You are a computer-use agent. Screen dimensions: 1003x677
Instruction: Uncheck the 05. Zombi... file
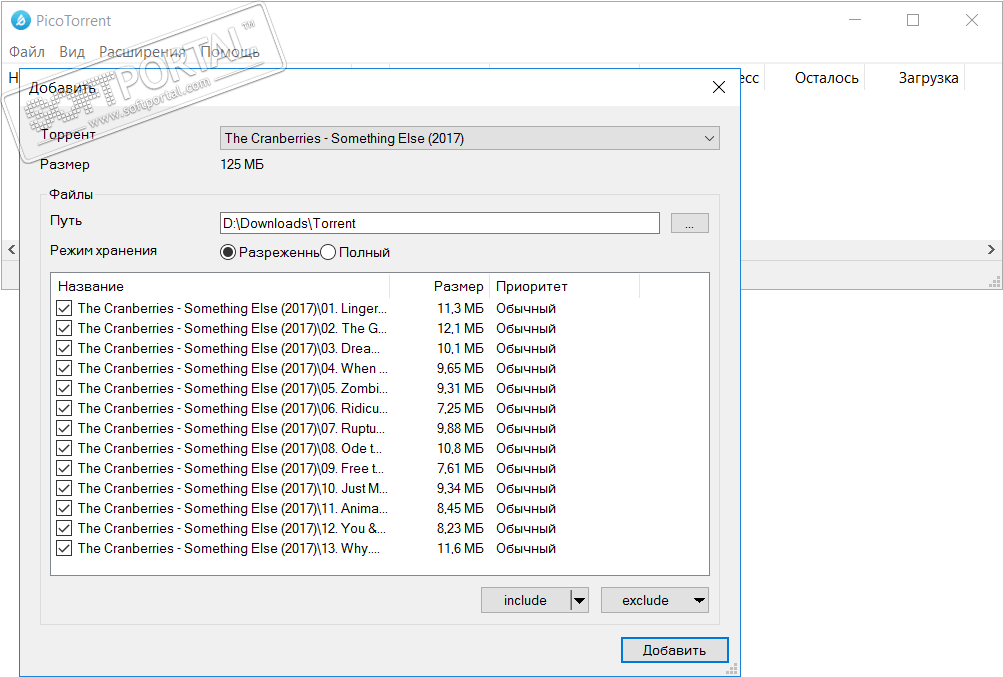(64, 388)
